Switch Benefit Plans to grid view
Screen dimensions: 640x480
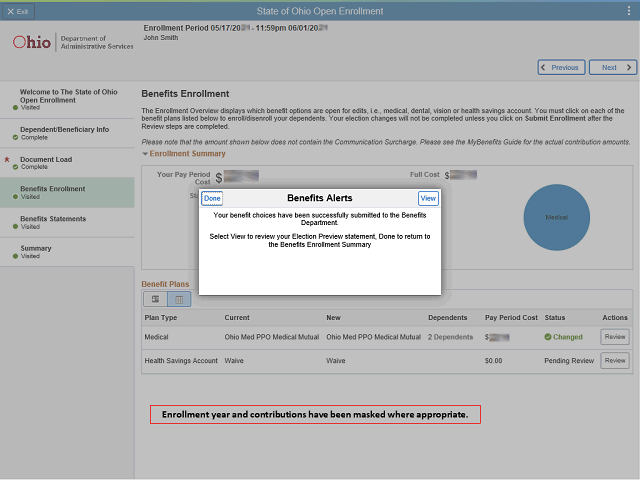tap(179, 299)
